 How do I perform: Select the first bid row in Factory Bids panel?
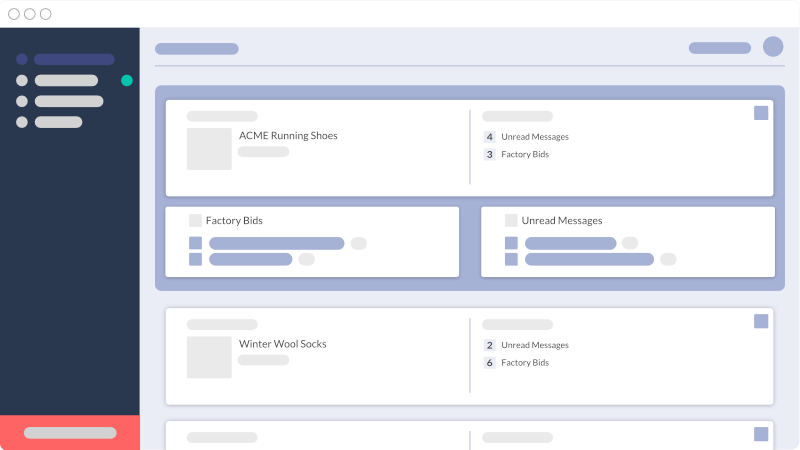[x=278, y=243]
